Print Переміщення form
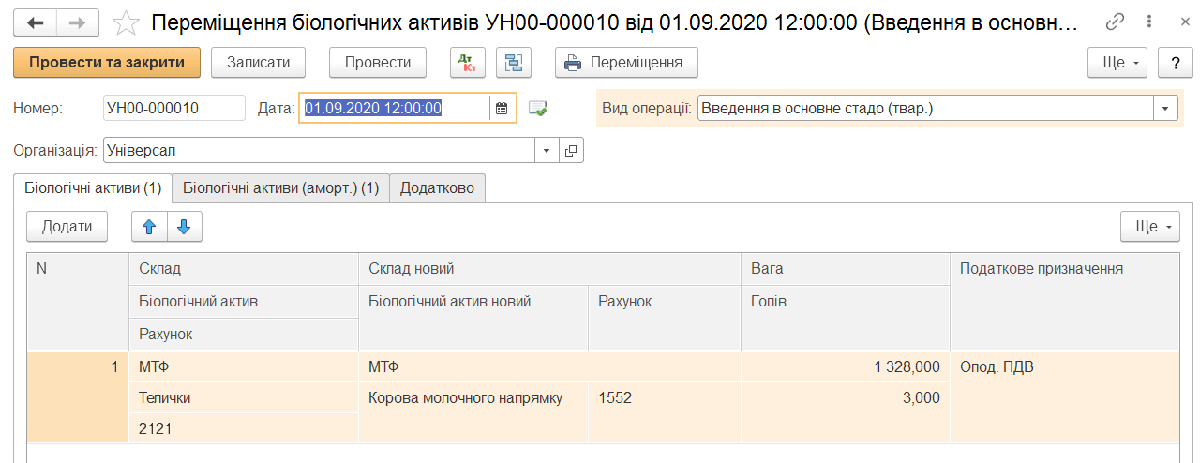Image resolution: width=1200 pixels, height=463 pixels. pyautogui.click(x=625, y=62)
